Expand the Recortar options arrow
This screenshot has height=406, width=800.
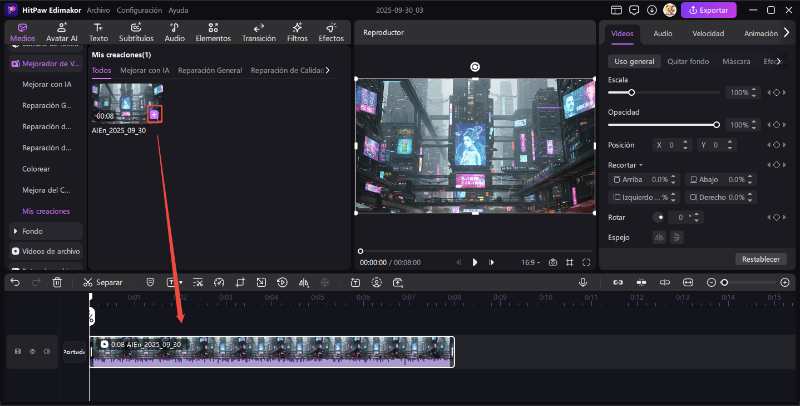point(642,164)
